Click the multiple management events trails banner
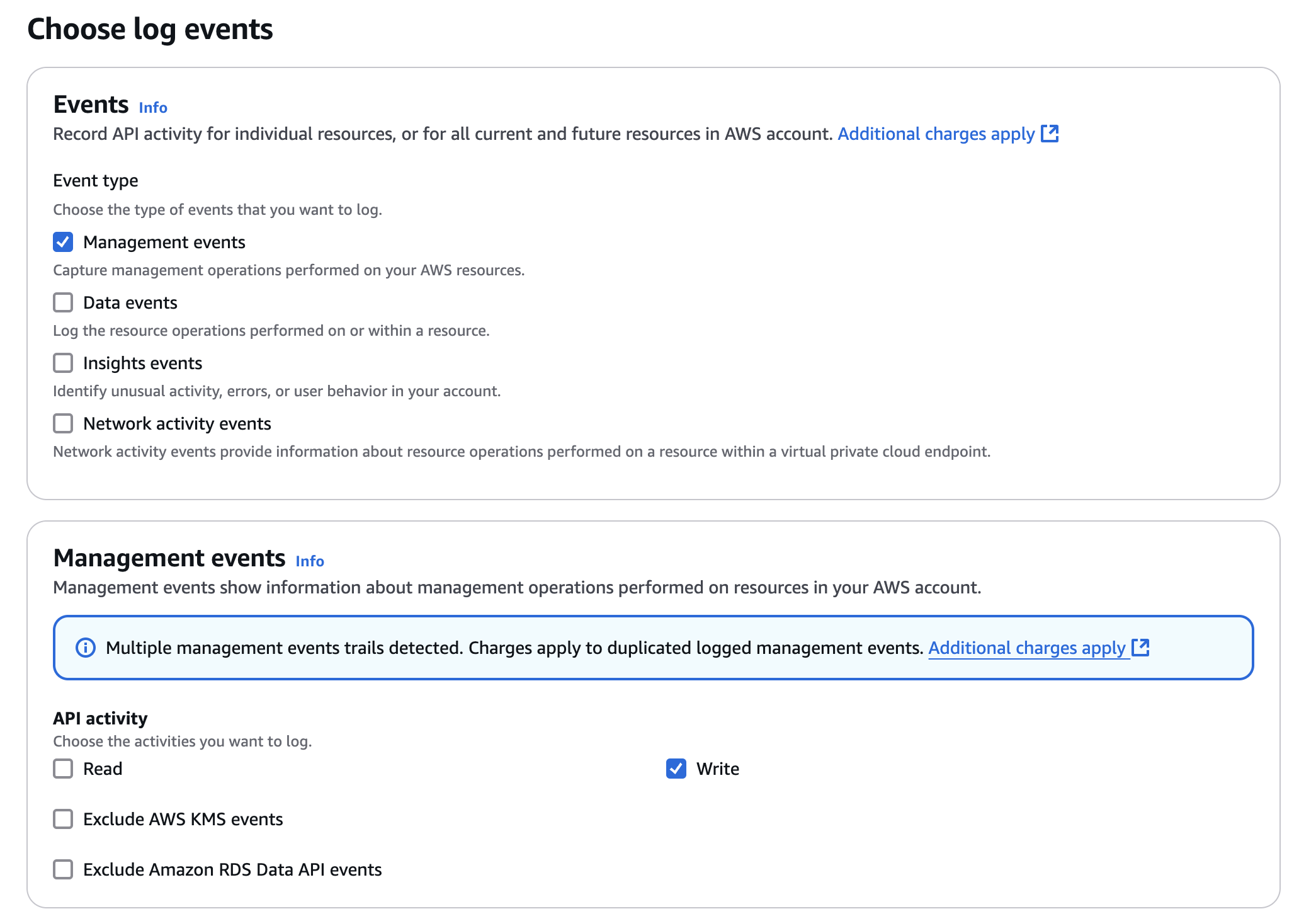 coord(630,647)
